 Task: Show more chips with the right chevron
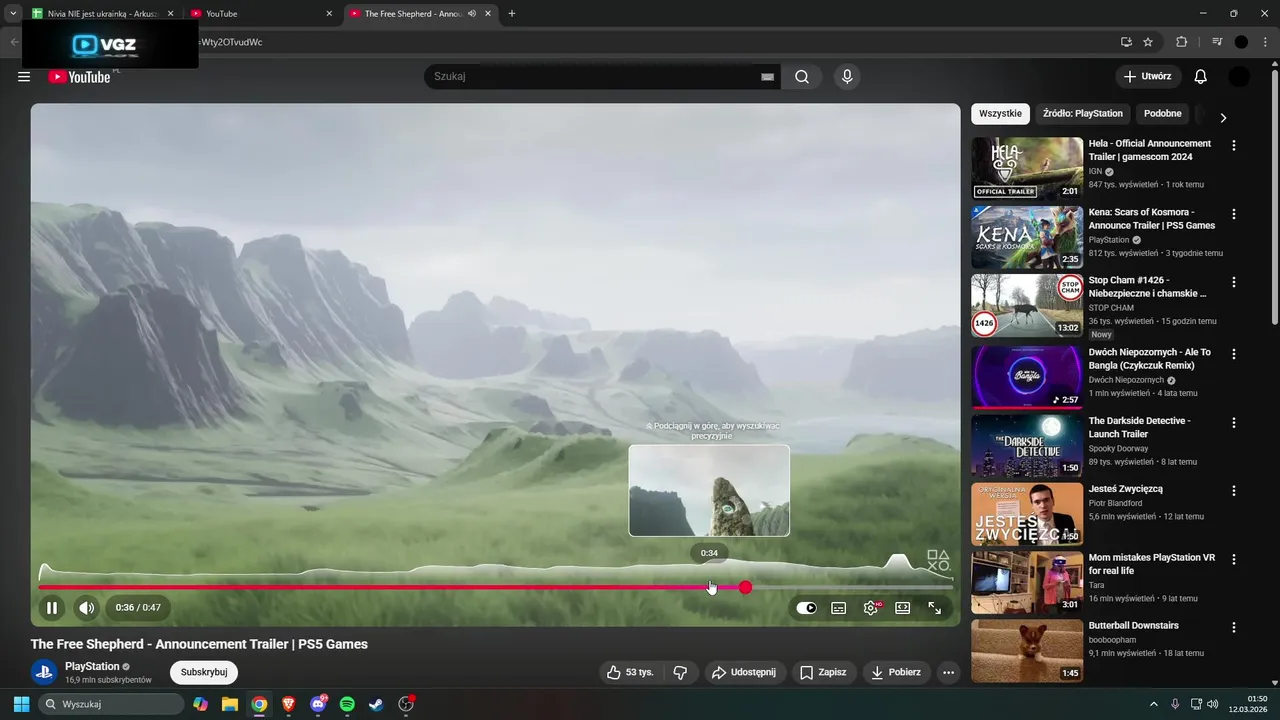coord(1222,118)
